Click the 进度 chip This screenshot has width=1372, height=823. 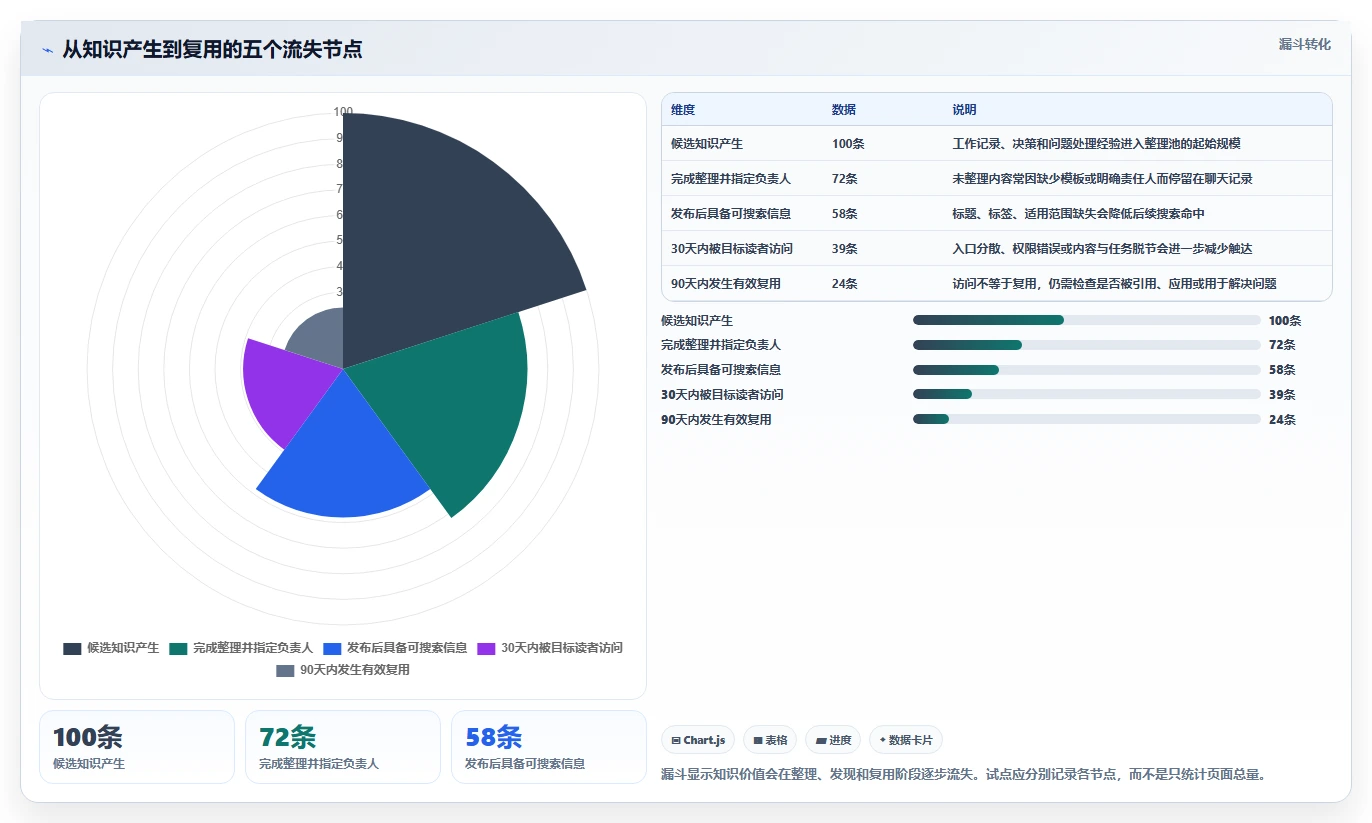833,740
